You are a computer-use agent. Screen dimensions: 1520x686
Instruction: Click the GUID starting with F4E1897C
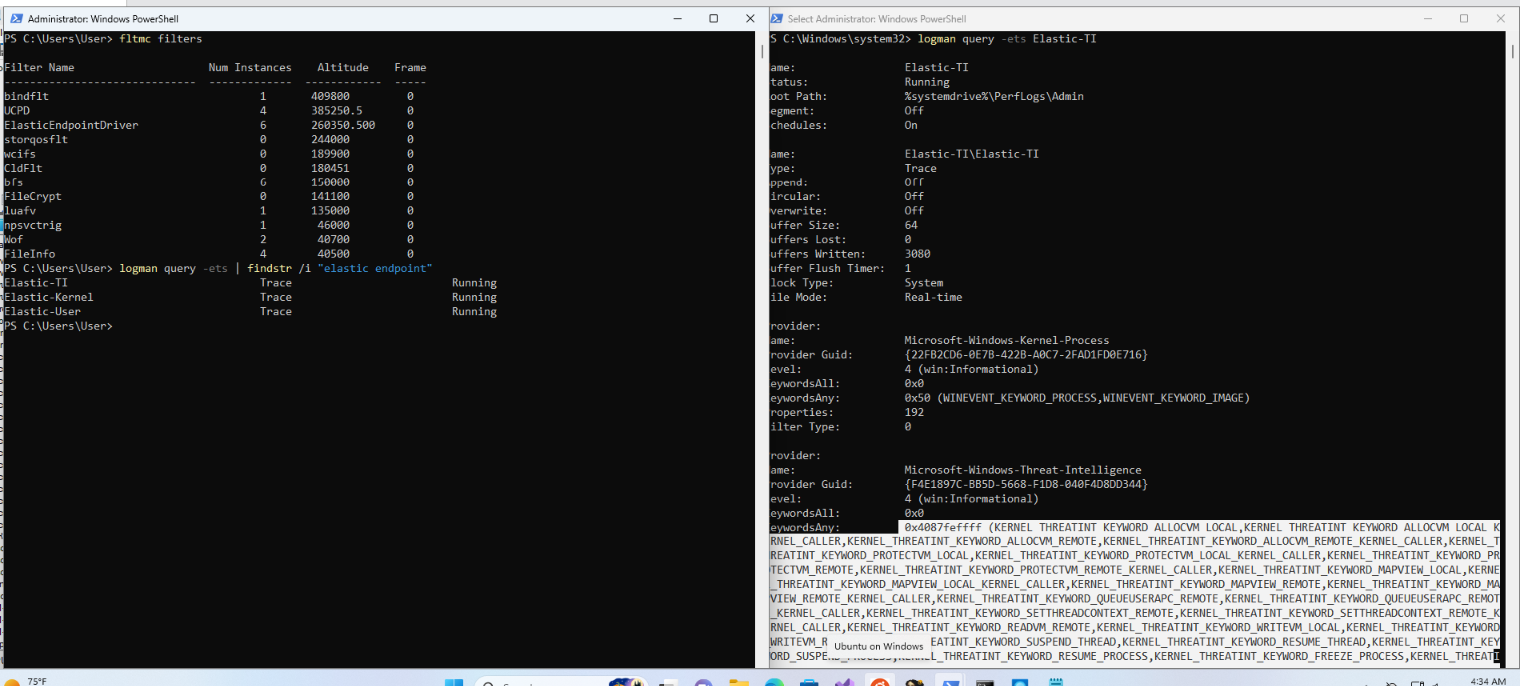[1026, 484]
